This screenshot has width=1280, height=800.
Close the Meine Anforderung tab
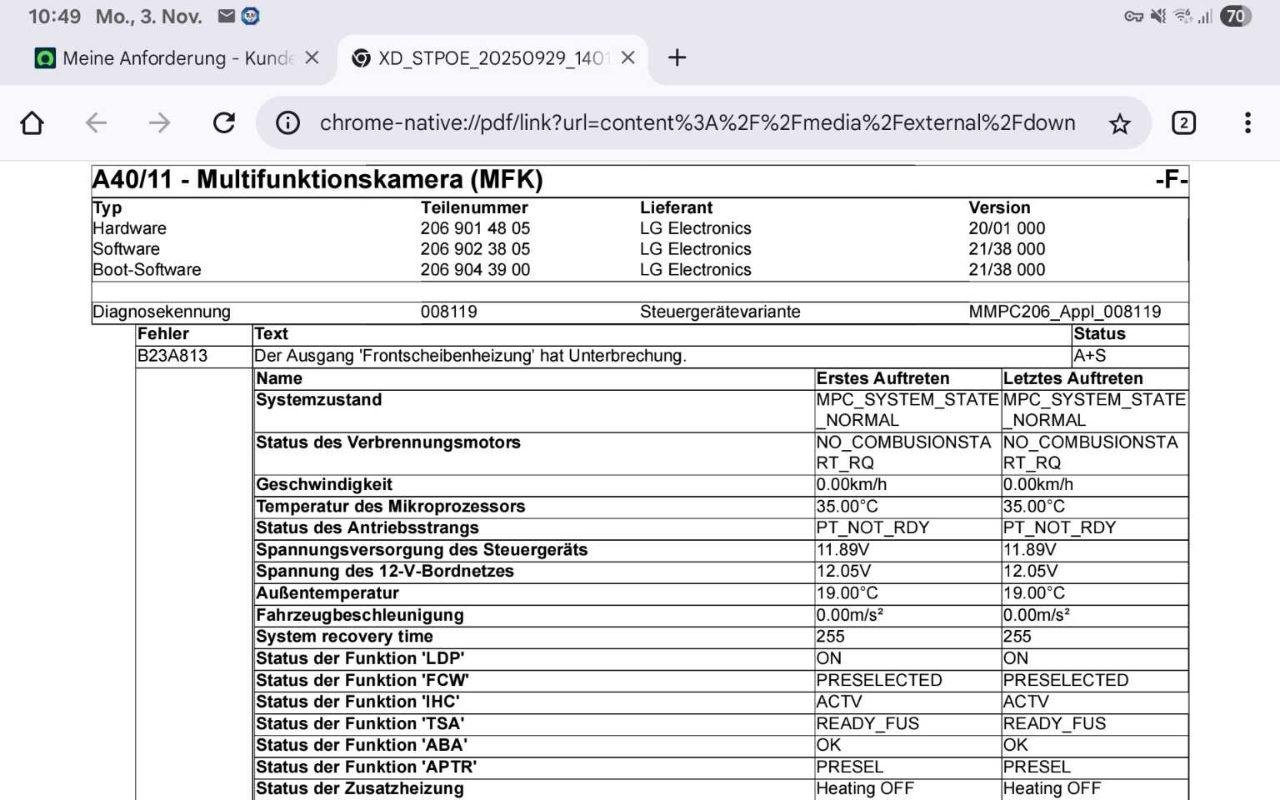[312, 58]
